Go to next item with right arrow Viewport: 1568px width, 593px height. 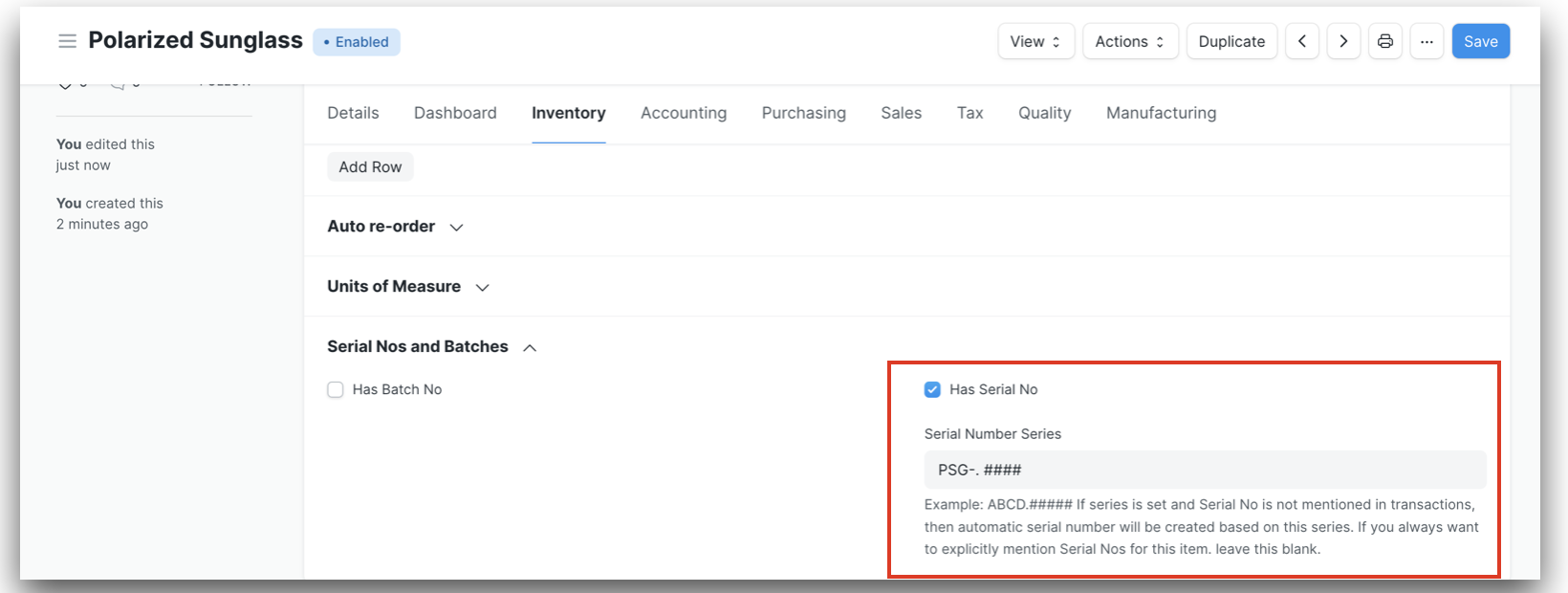(1343, 41)
